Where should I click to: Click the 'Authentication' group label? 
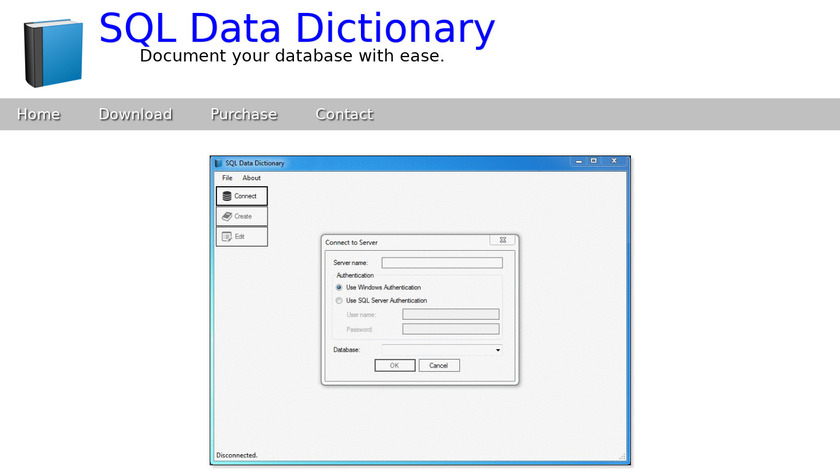[355, 275]
